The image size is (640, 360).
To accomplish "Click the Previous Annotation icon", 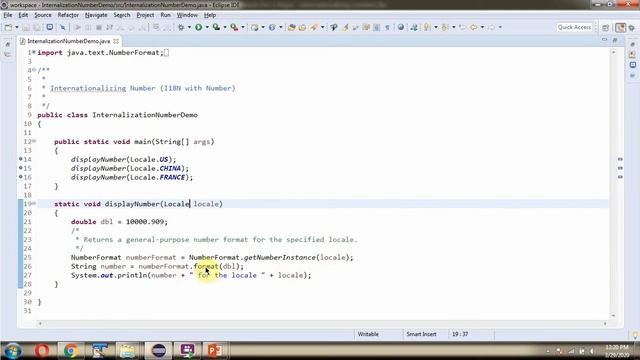I will tap(445, 27).
